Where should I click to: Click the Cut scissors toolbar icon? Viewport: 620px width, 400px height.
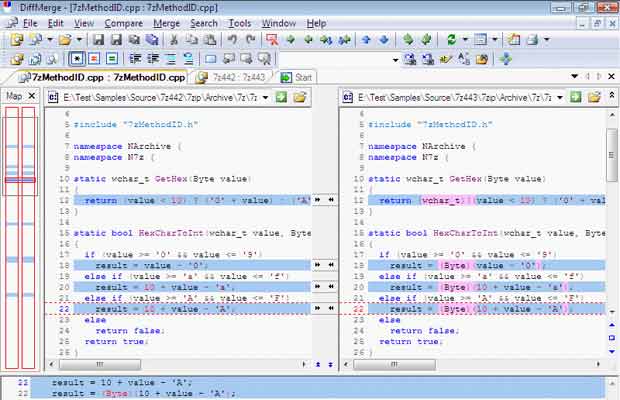(x=174, y=40)
